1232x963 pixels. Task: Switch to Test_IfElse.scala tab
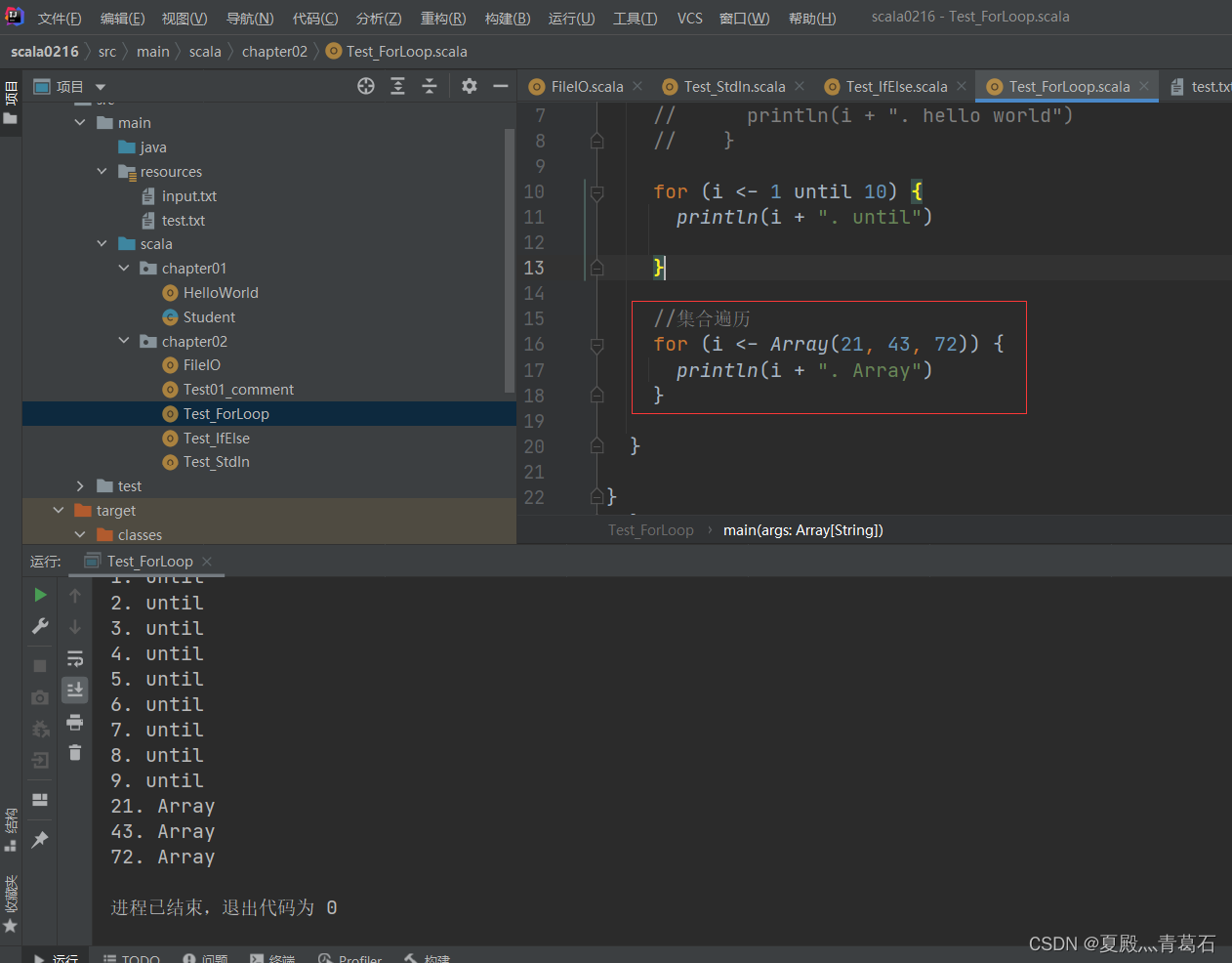point(896,87)
